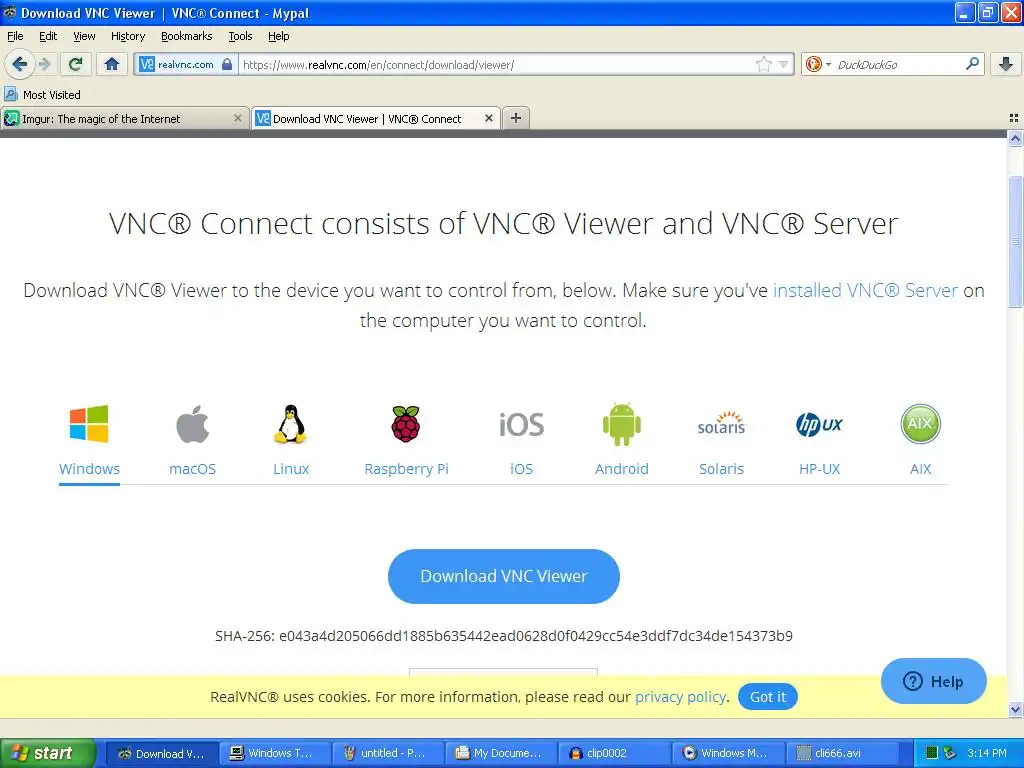Go to the browser Home page

coord(112,64)
